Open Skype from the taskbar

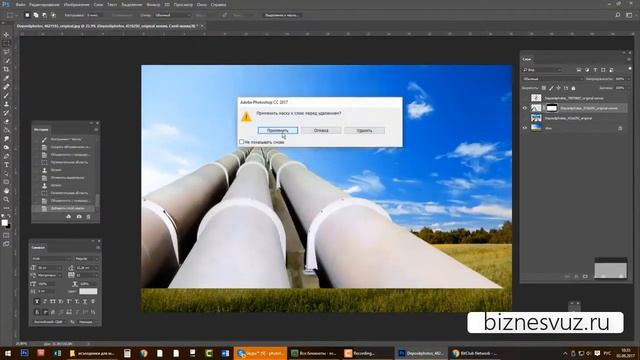[260, 353]
